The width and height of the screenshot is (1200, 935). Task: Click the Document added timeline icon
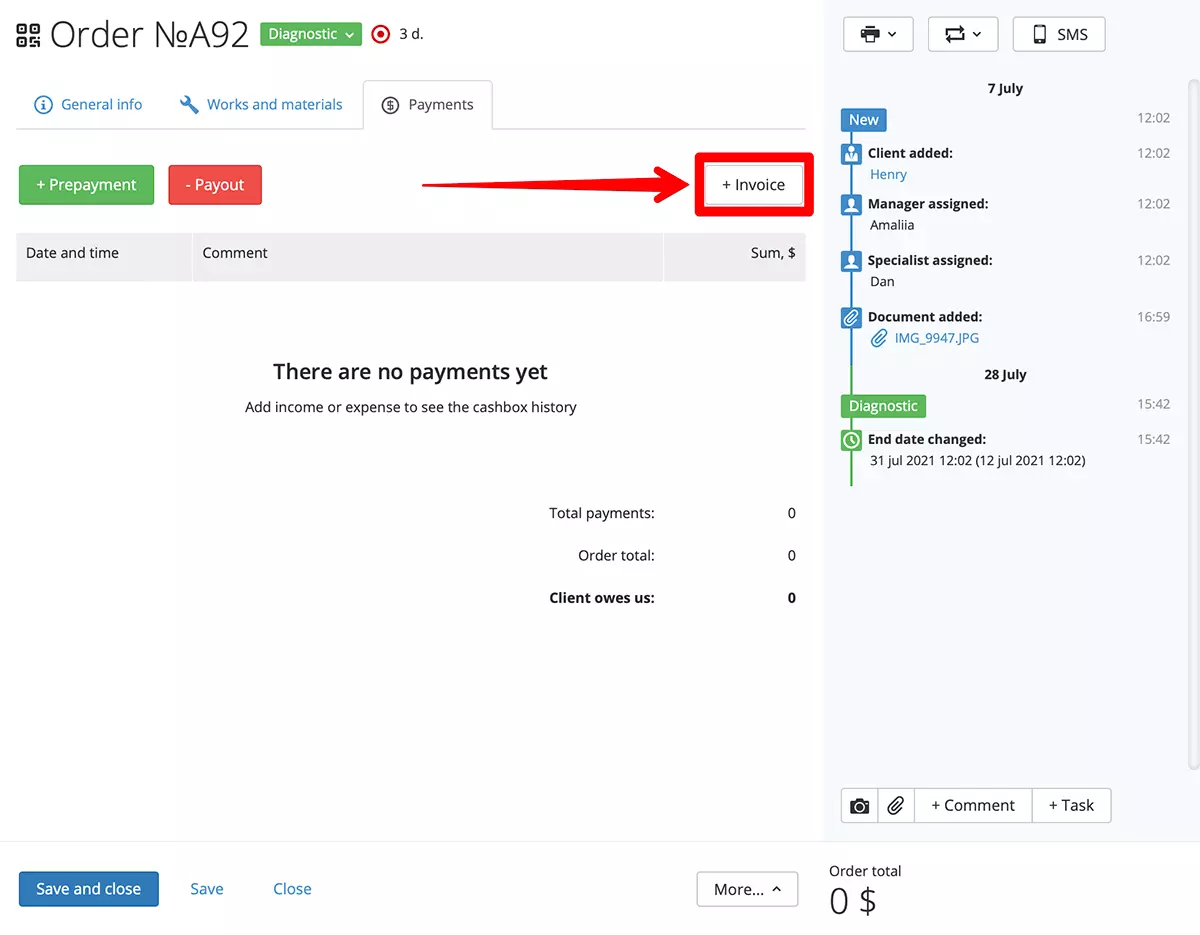851,318
